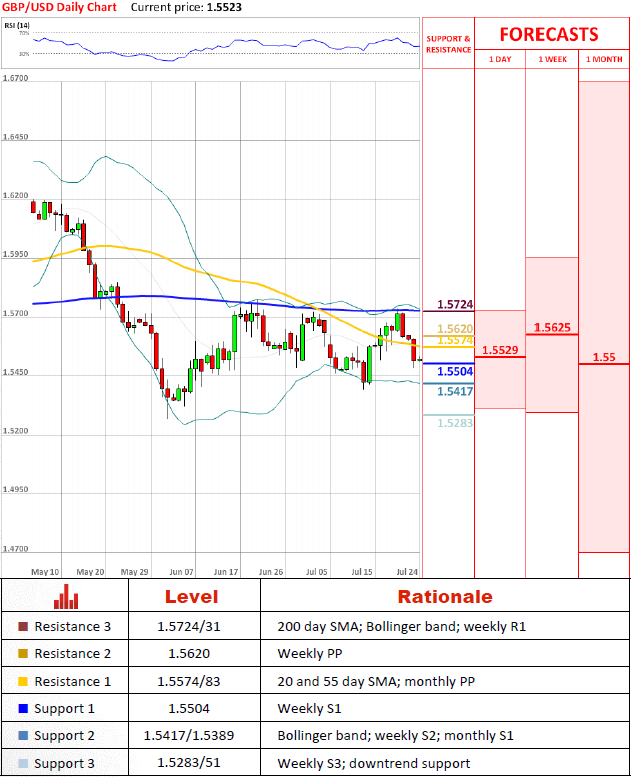Click the Support 3 row label
Image resolution: width=631 pixels, height=777 pixels.
tap(64, 764)
